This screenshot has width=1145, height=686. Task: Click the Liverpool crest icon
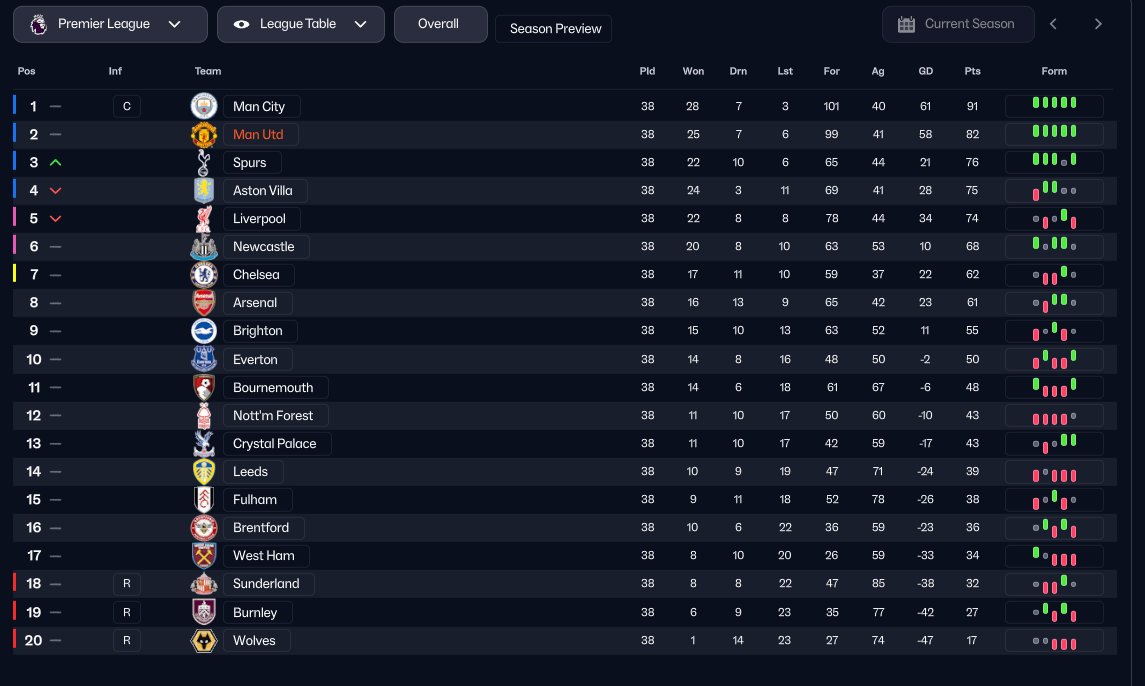click(x=204, y=218)
